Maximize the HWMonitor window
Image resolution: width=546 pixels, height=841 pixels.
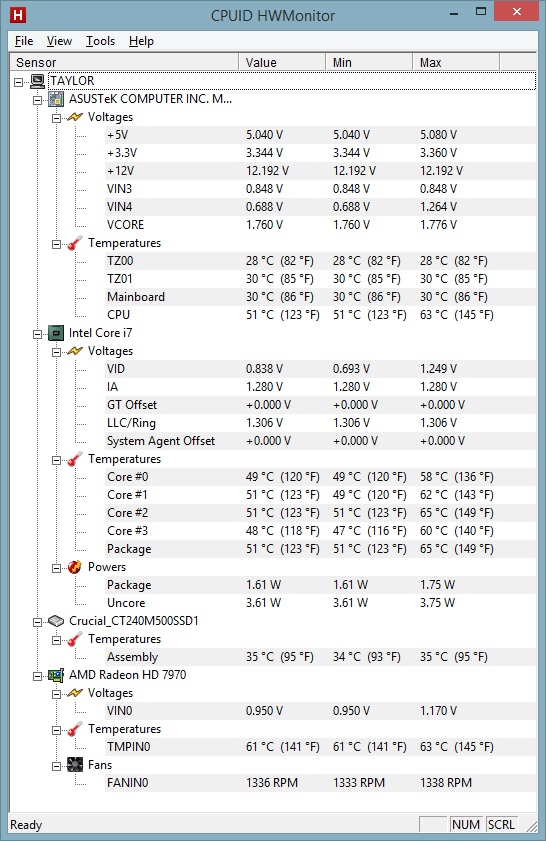[481, 12]
